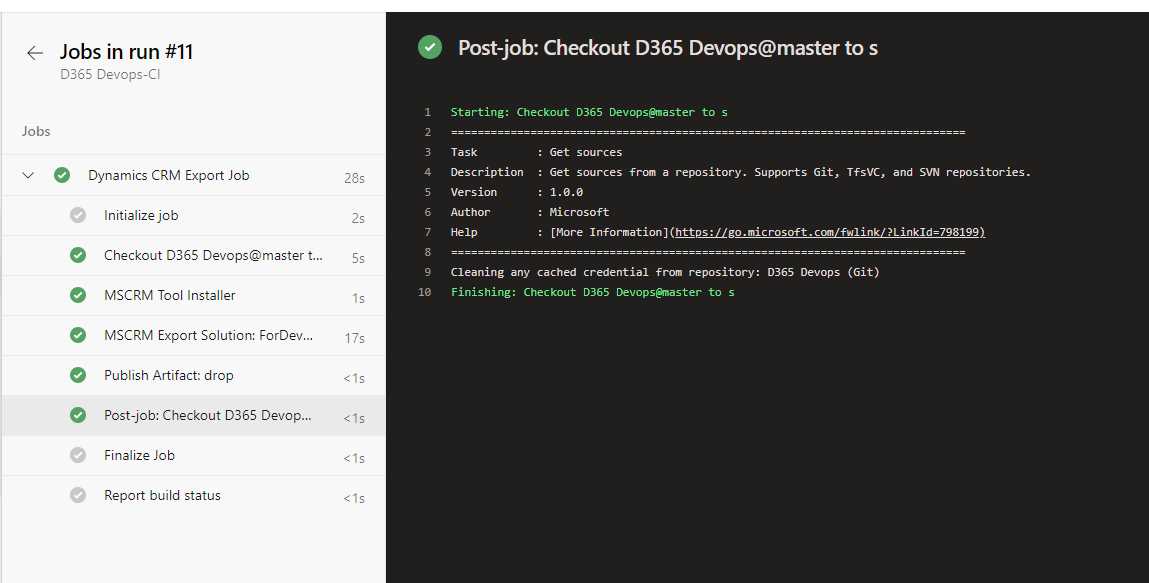This screenshot has width=1149, height=583.
Task: Click log line 4 Description text
Action: tap(740, 172)
